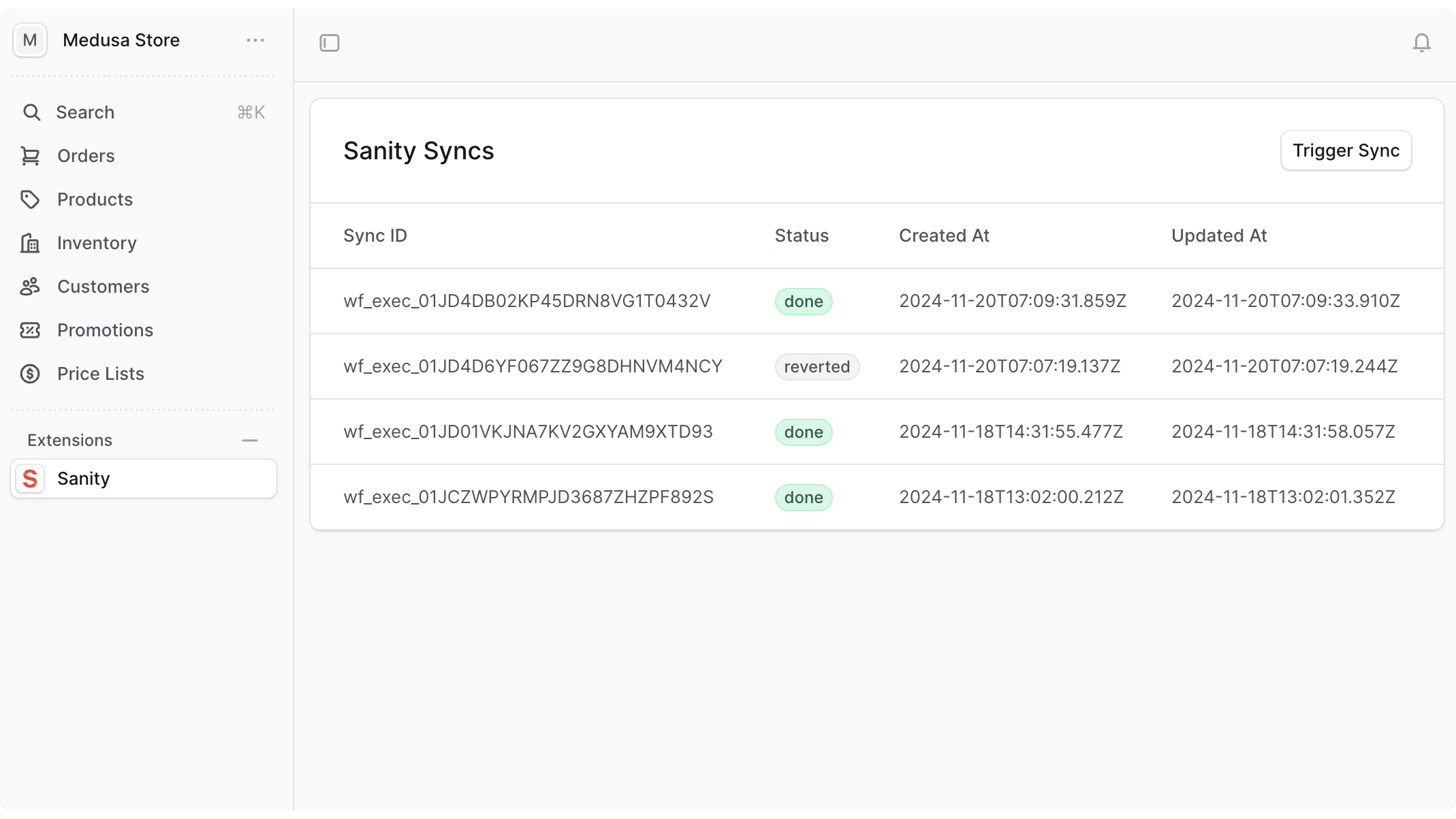Toggle the done status badge on first sync row
Viewport: 1456px width, 819px height.
point(804,301)
